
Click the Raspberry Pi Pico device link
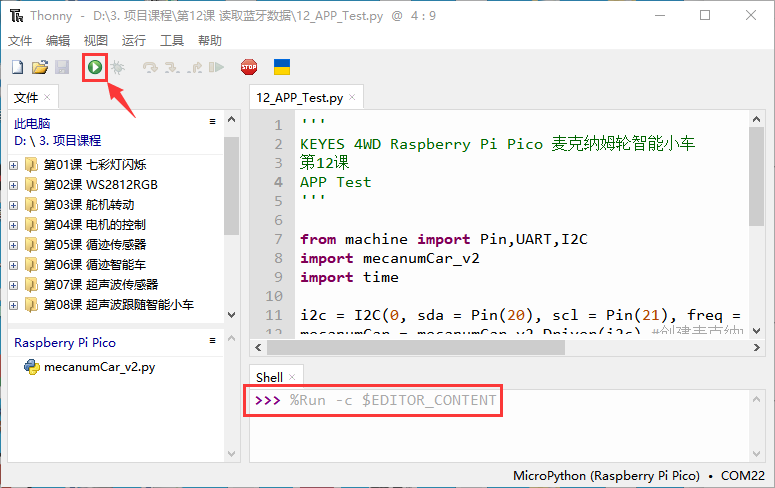[65, 343]
